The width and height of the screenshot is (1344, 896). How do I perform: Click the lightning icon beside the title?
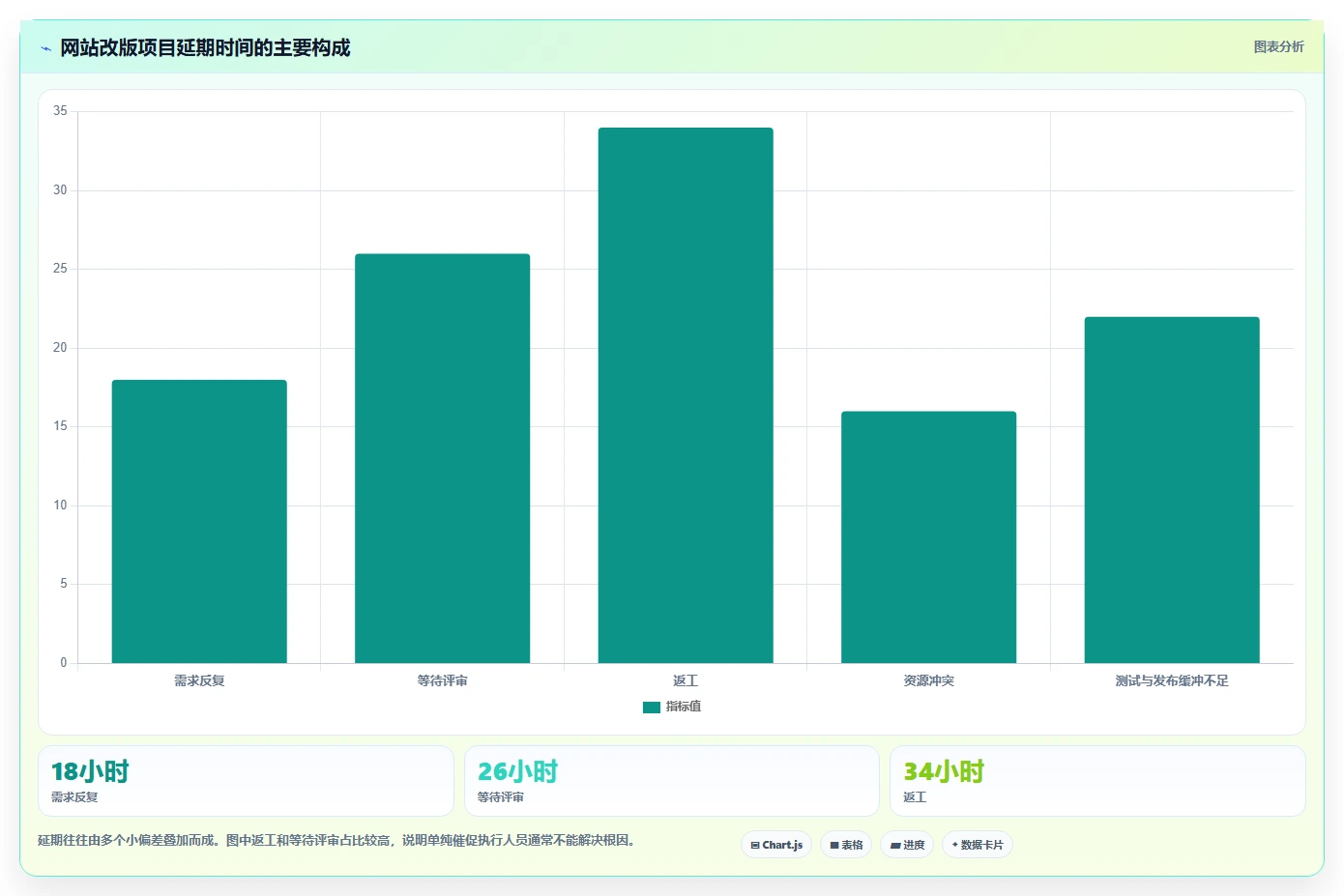[x=45, y=48]
